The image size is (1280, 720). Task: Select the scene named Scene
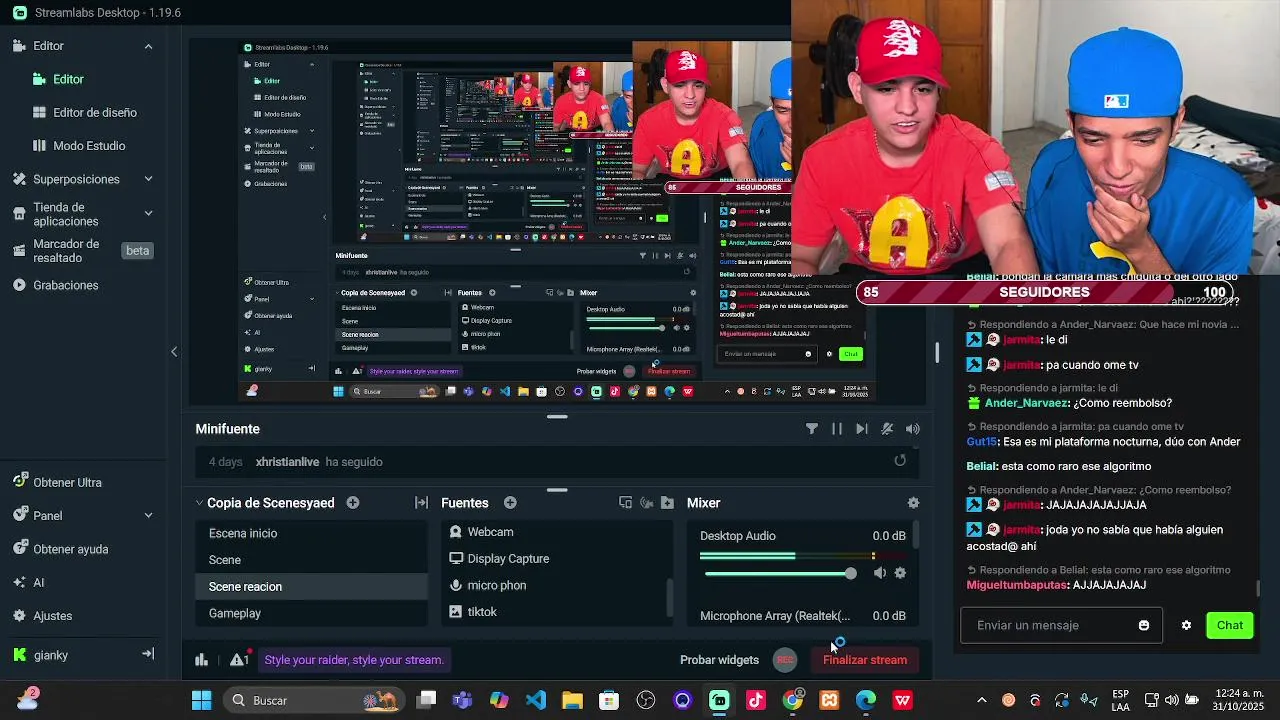click(x=311, y=560)
